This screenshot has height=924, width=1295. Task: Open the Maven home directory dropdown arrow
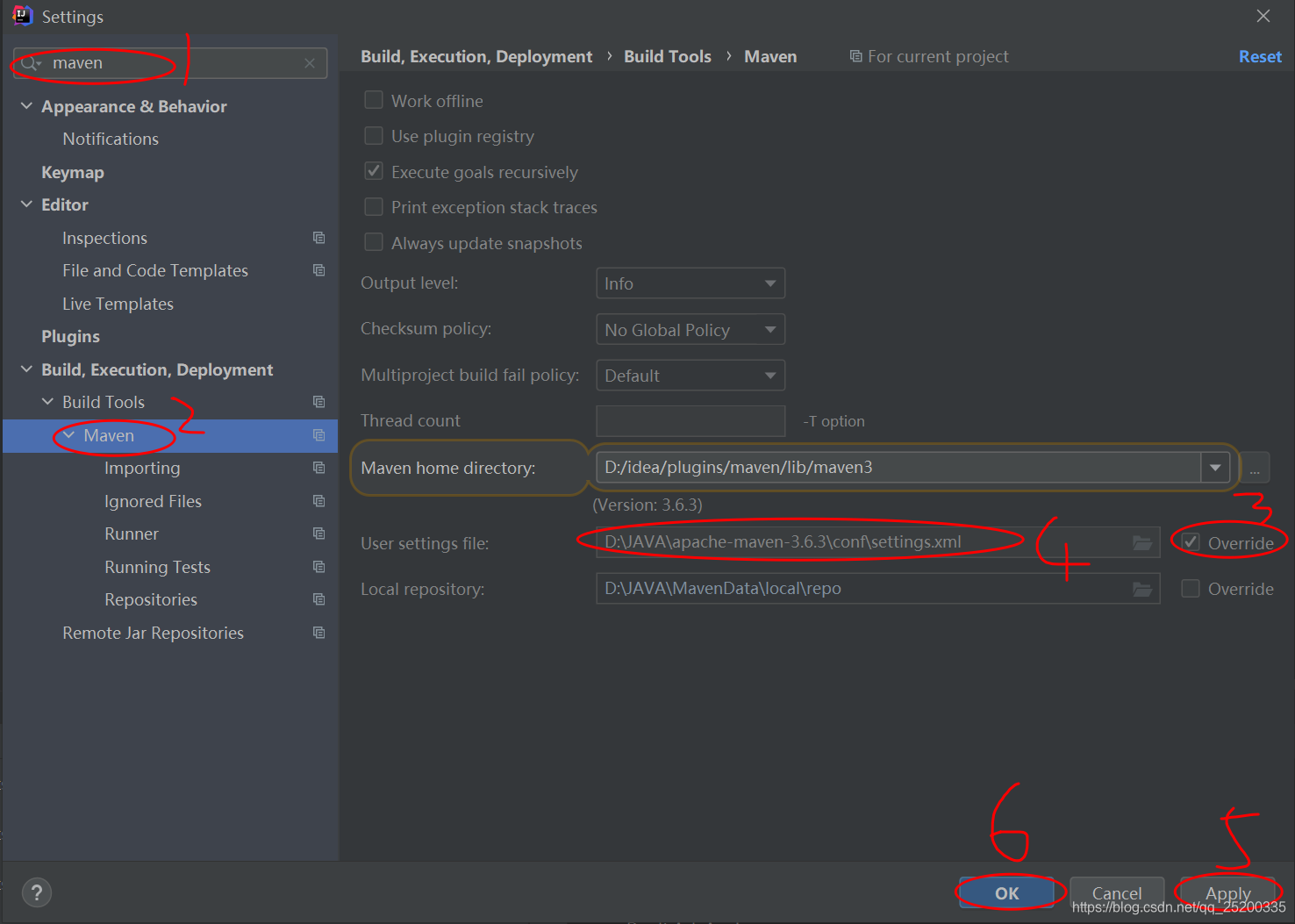[1215, 468]
